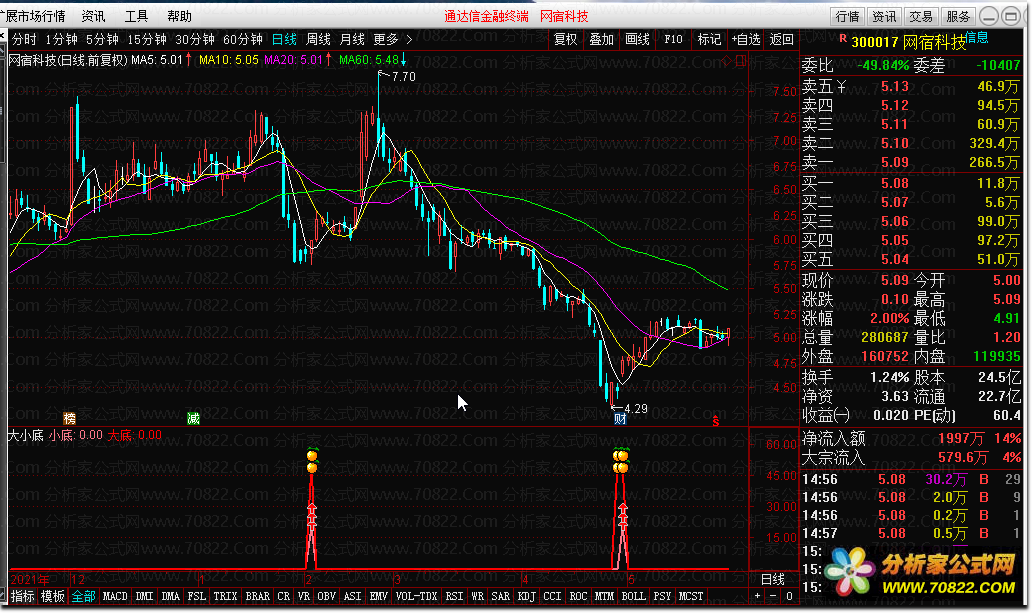
Task: Choose the ASI indicator
Action: 352,597
